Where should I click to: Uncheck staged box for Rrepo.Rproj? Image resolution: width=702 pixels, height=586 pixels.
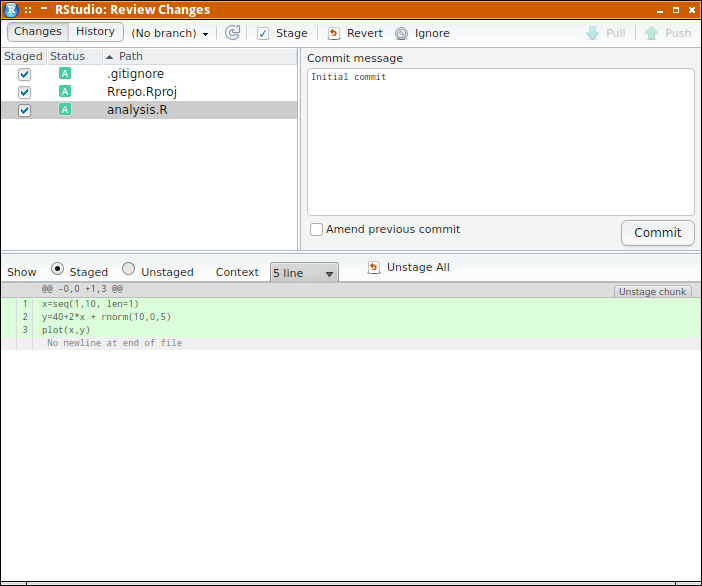pyautogui.click(x=25, y=93)
